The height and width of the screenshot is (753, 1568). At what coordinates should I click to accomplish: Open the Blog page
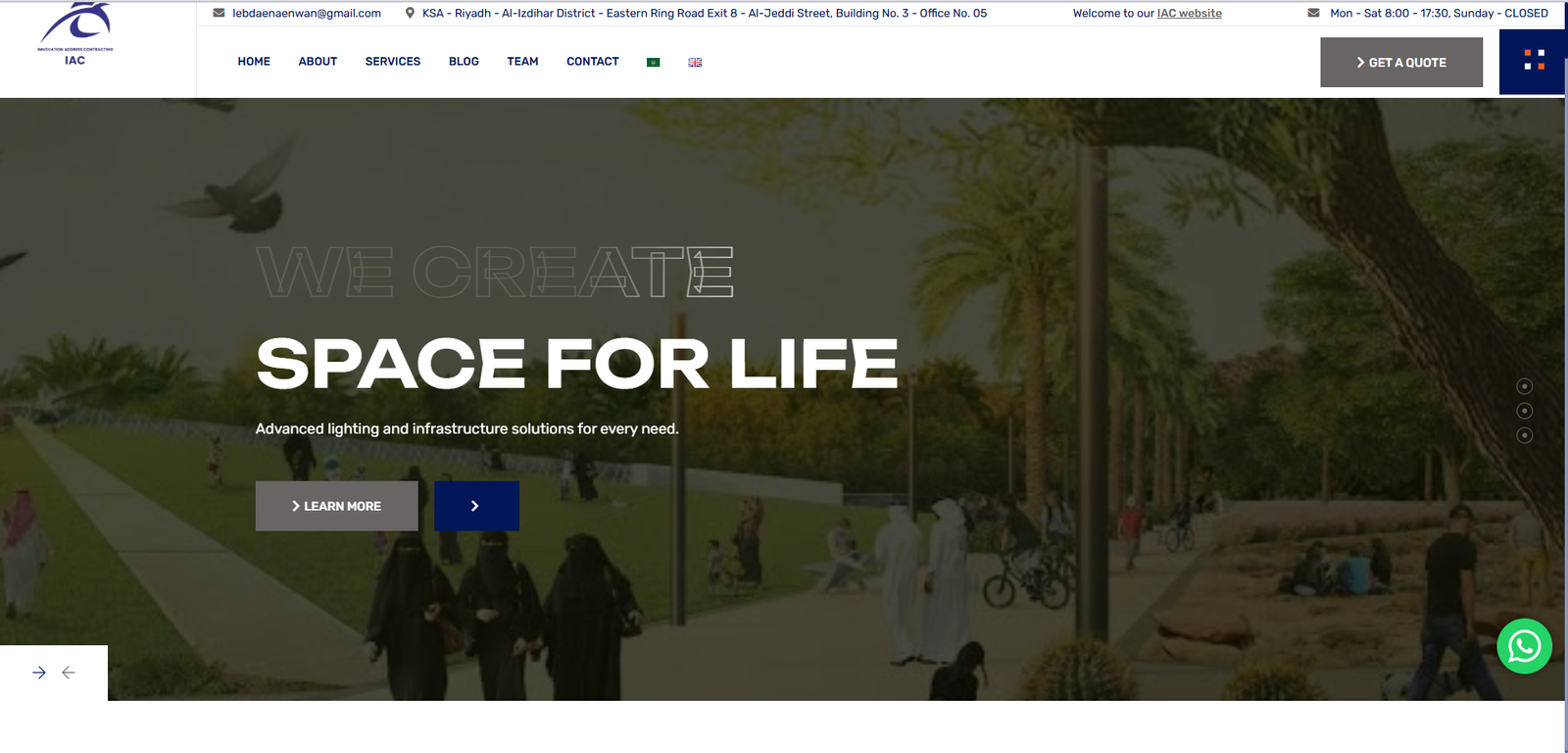click(464, 62)
